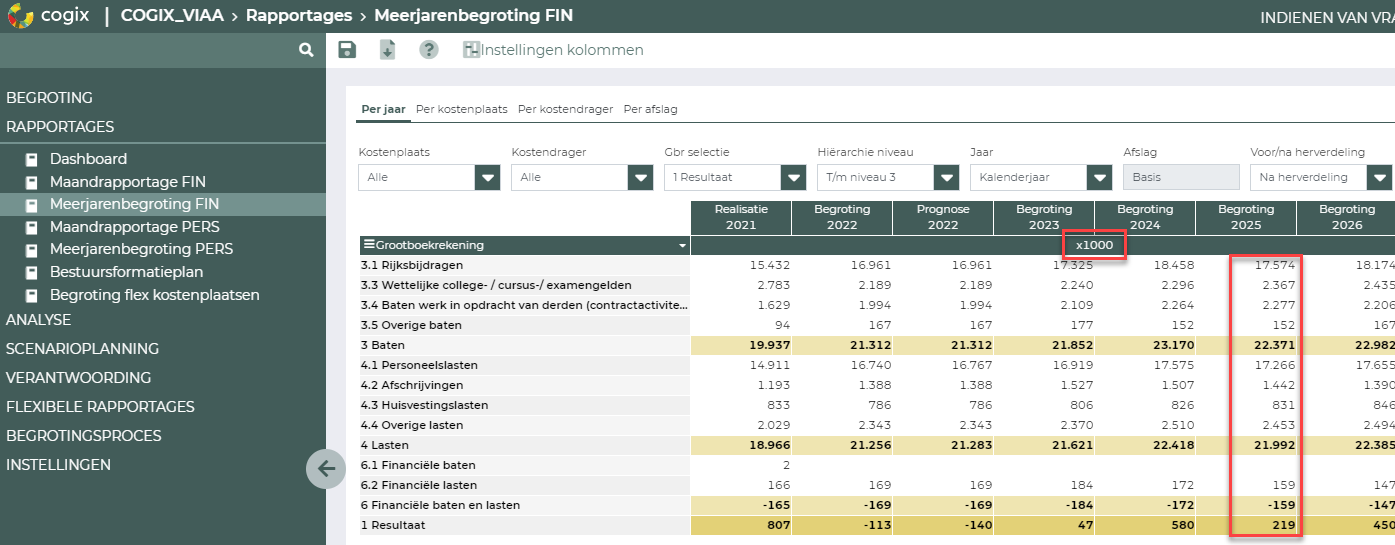This screenshot has width=1395, height=545.
Task: Open the Kostendrager dropdown
Action: click(x=640, y=177)
